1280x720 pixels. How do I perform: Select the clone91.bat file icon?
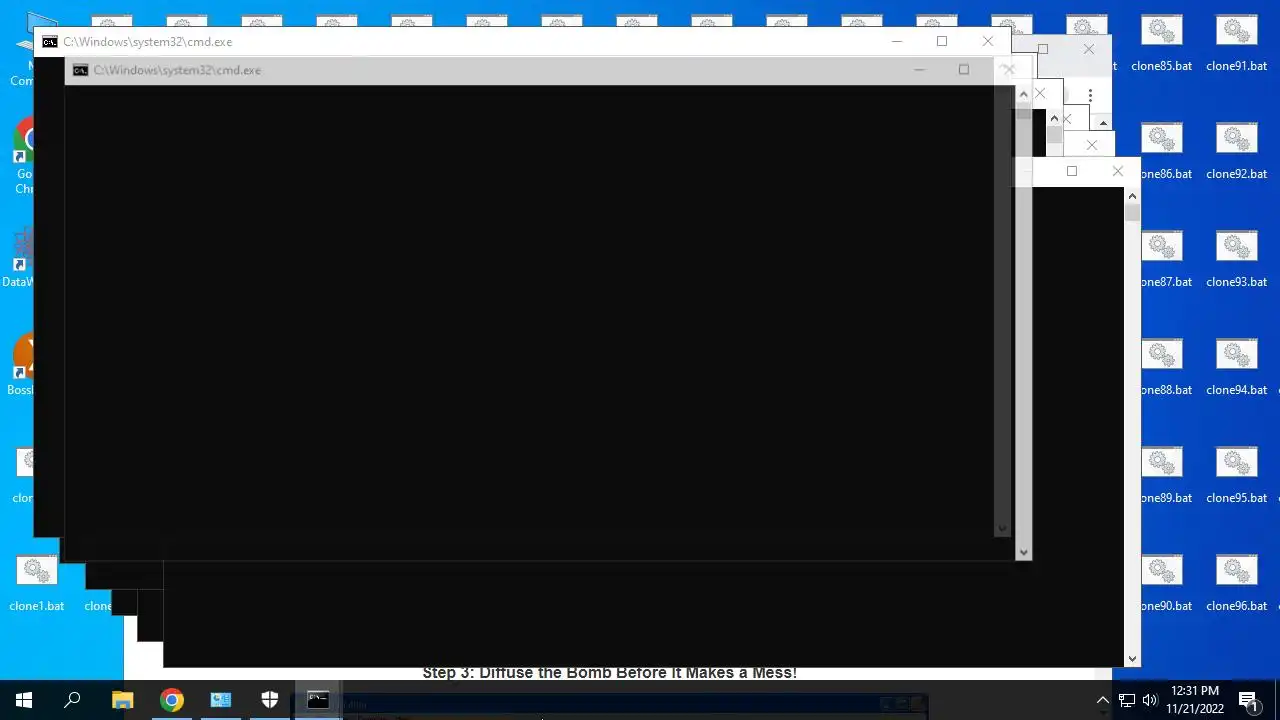tap(1236, 45)
